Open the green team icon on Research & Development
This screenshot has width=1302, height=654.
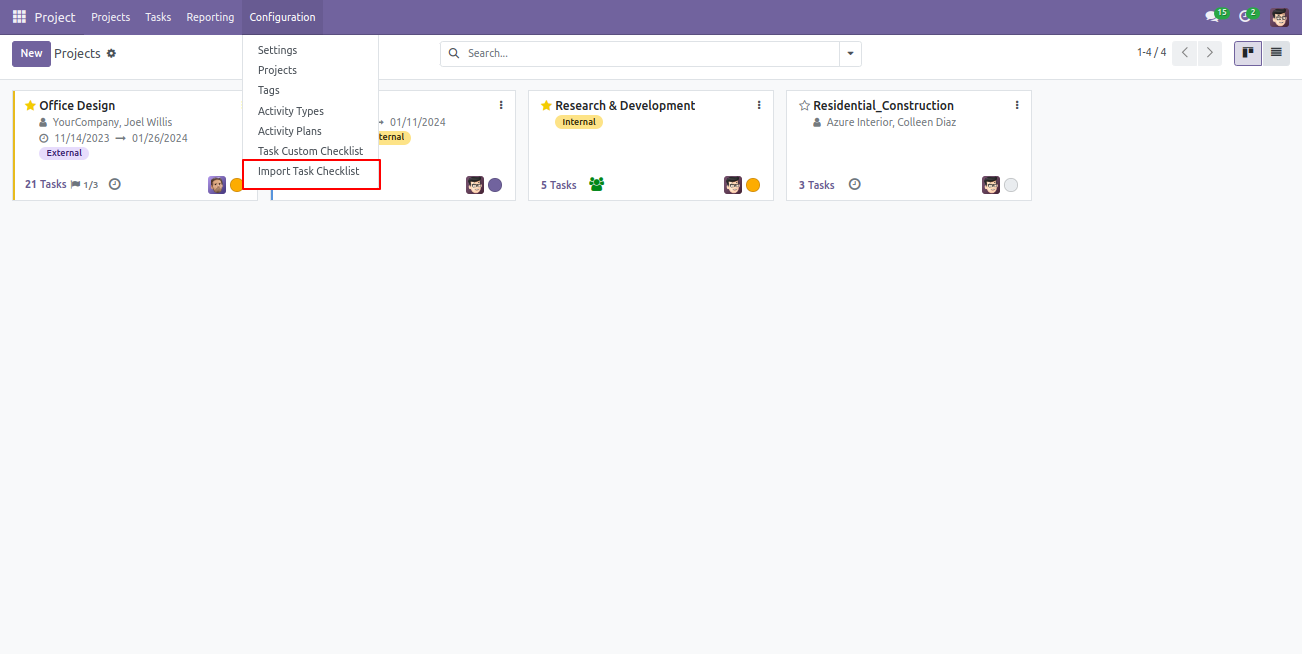tap(597, 184)
